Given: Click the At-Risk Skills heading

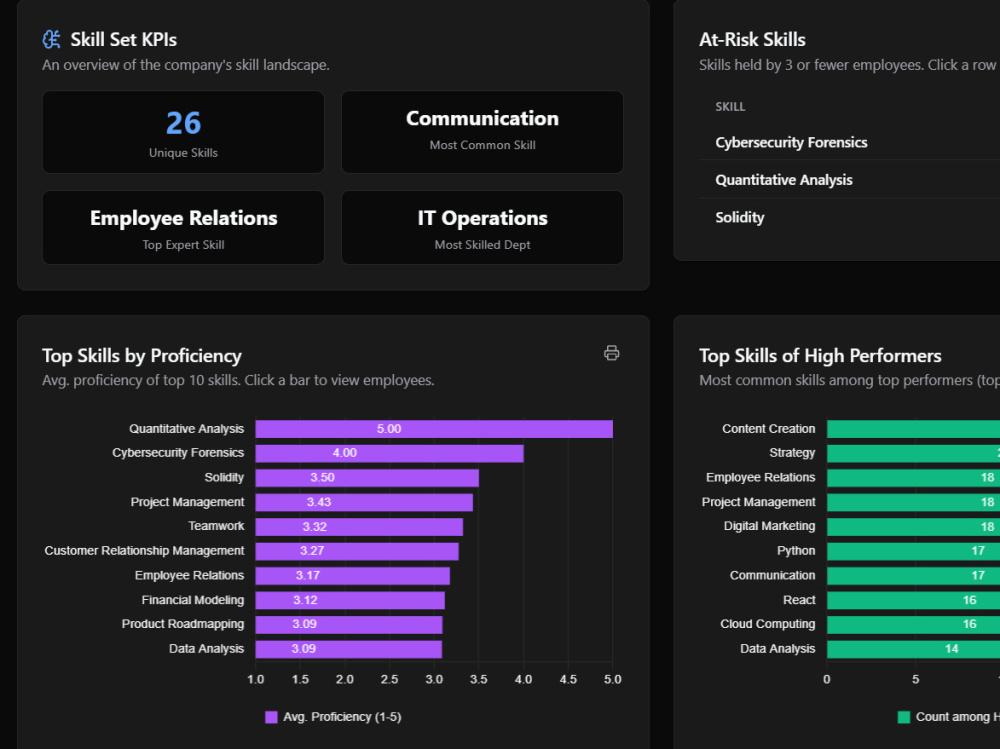Looking at the screenshot, I should [752, 40].
